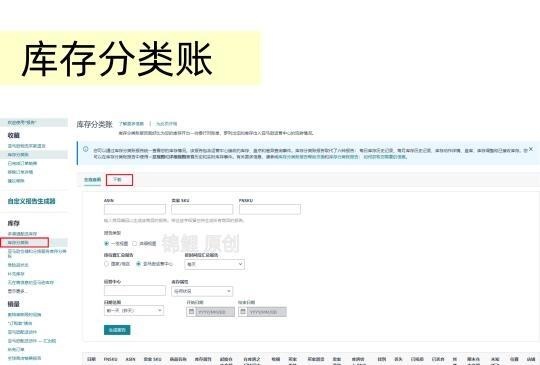Click the start date calendar icon

(191, 312)
